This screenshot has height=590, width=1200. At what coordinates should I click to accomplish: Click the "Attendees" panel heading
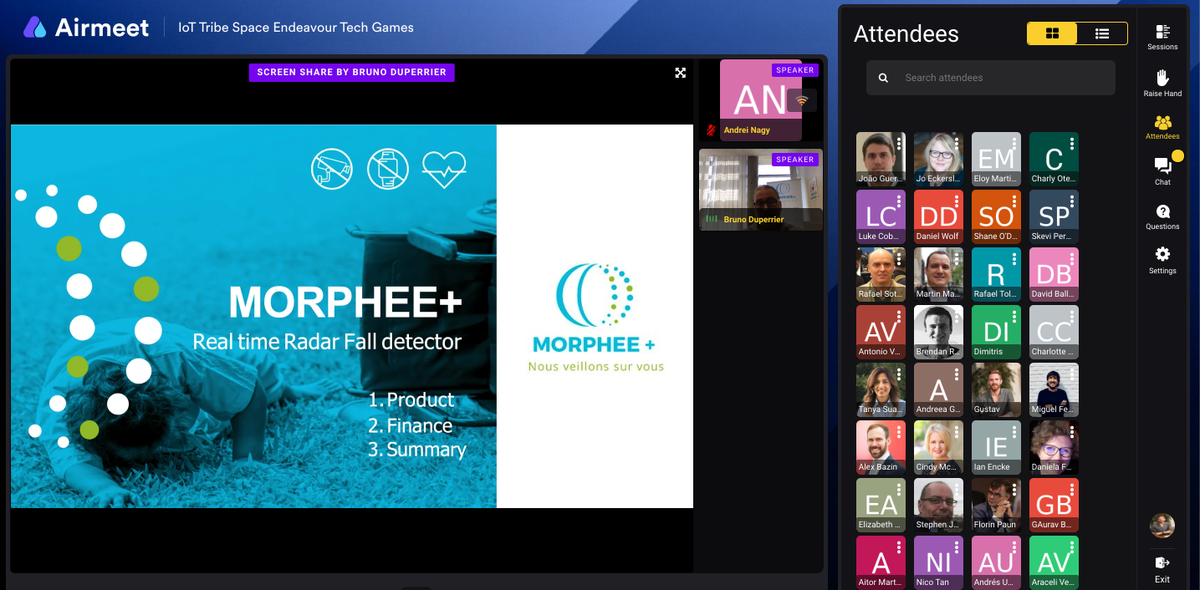tap(906, 34)
